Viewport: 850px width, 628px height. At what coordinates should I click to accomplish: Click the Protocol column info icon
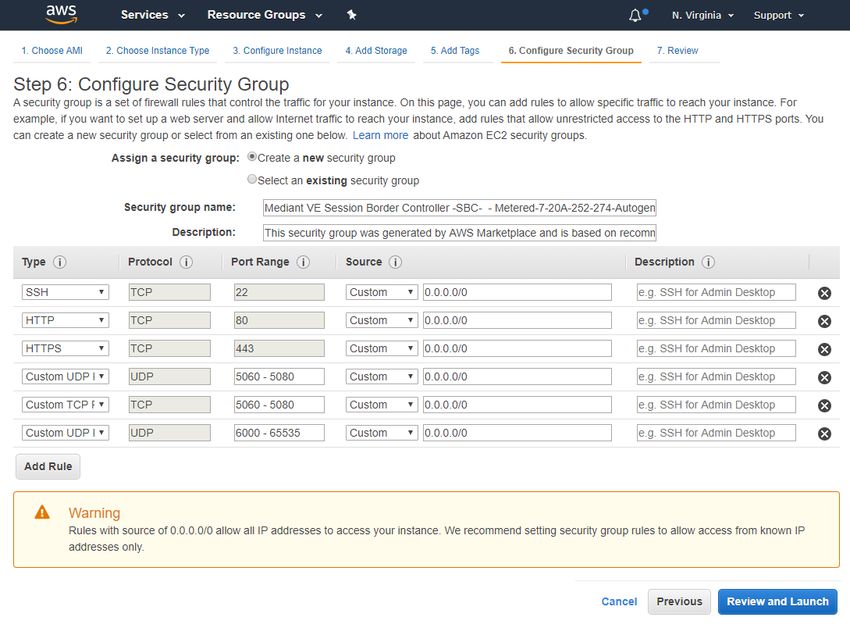click(x=186, y=262)
